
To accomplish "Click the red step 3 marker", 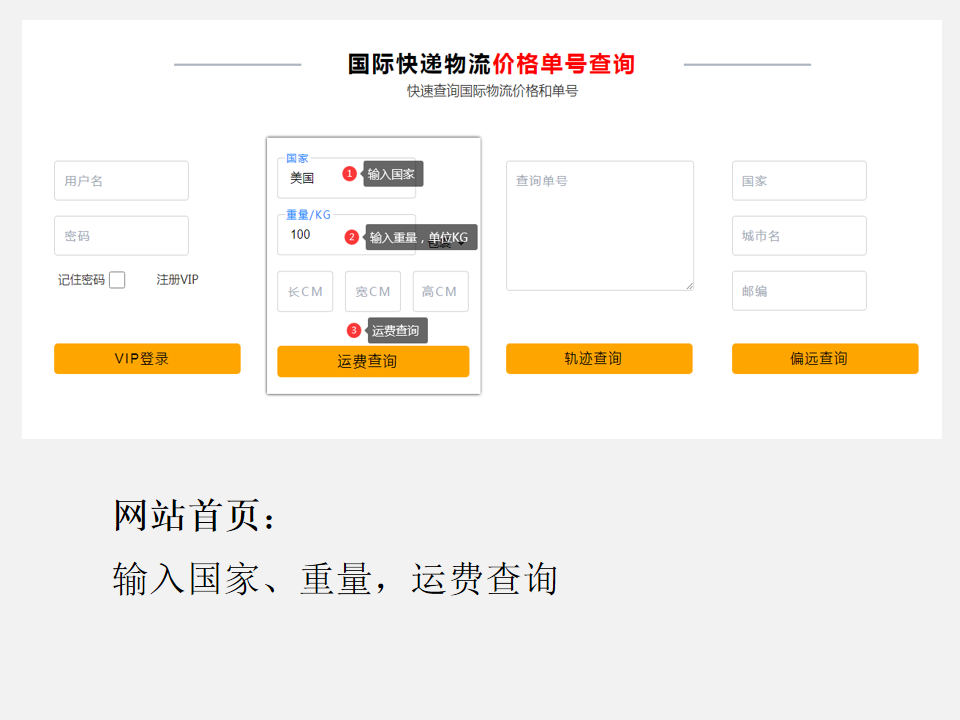I will click(353, 331).
